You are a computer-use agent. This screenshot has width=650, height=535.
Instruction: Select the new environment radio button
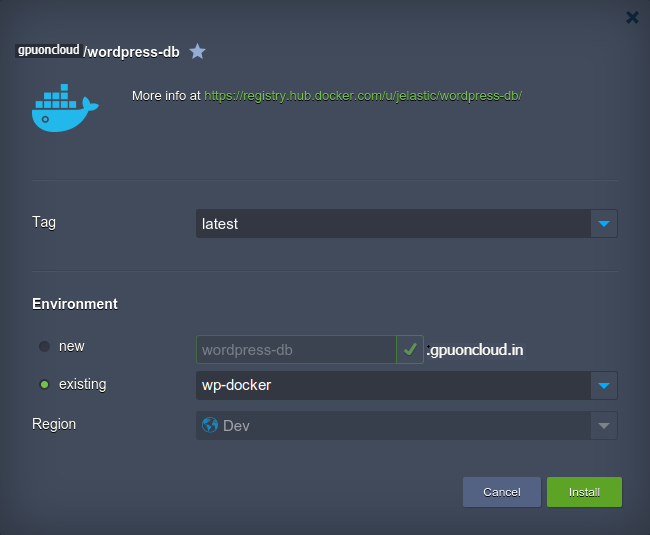(44, 347)
